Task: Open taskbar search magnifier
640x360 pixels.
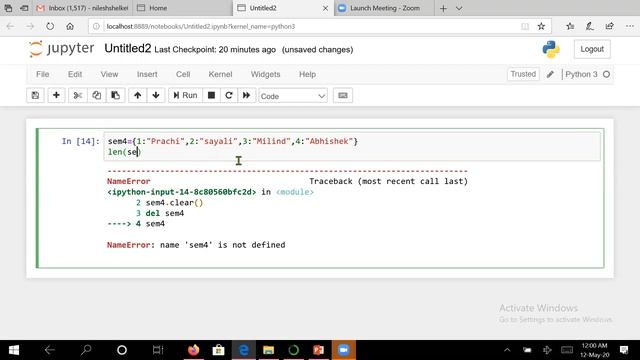Action: [86, 350]
